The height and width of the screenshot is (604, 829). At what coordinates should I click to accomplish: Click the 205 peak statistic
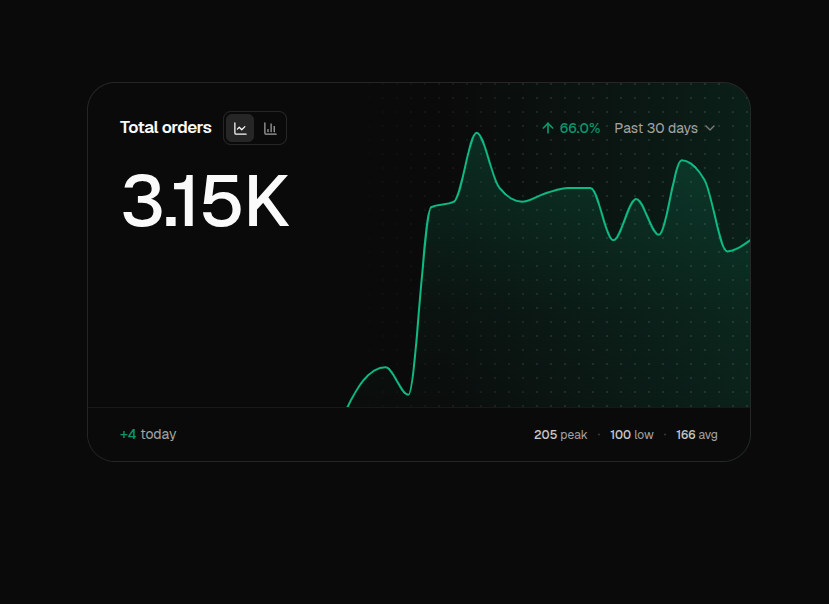[x=560, y=435]
